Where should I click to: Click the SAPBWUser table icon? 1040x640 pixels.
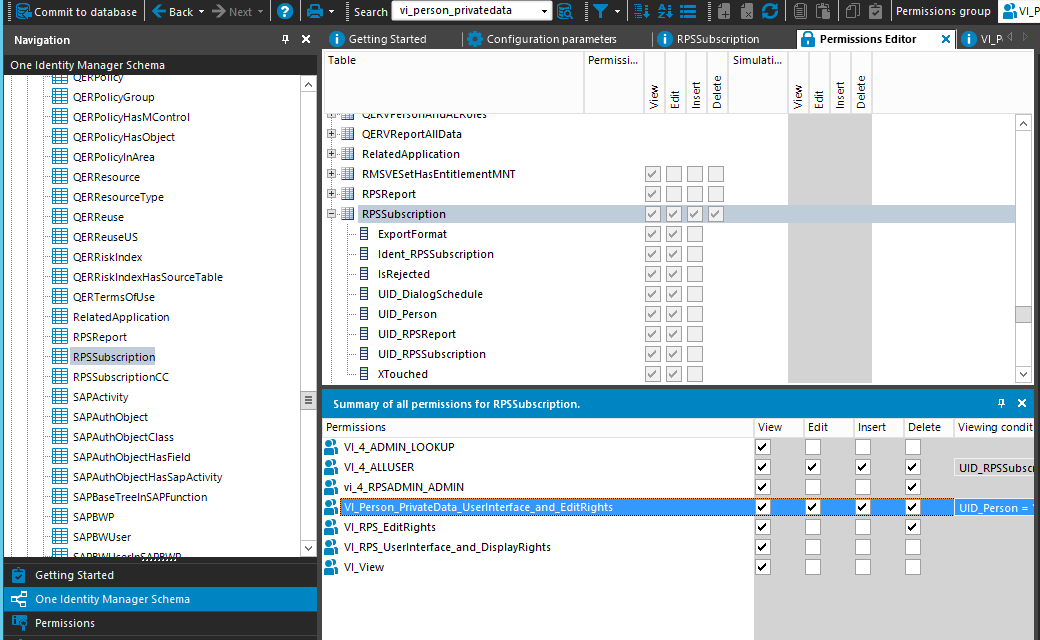tap(60, 537)
